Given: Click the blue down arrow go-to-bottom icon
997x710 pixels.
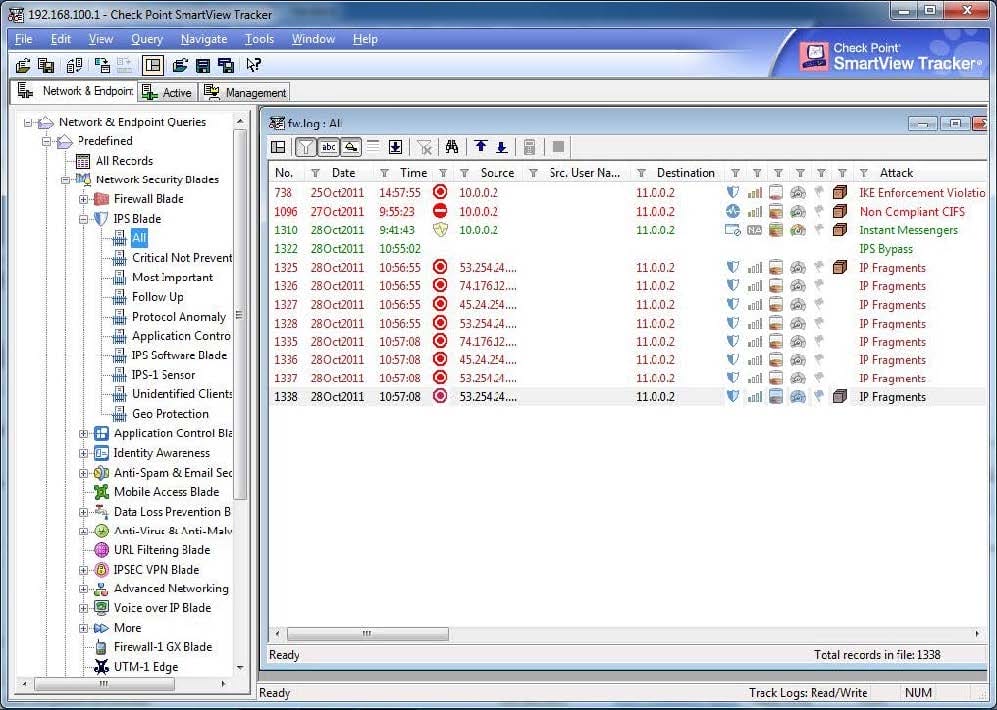Looking at the screenshot, I should 501,147.
